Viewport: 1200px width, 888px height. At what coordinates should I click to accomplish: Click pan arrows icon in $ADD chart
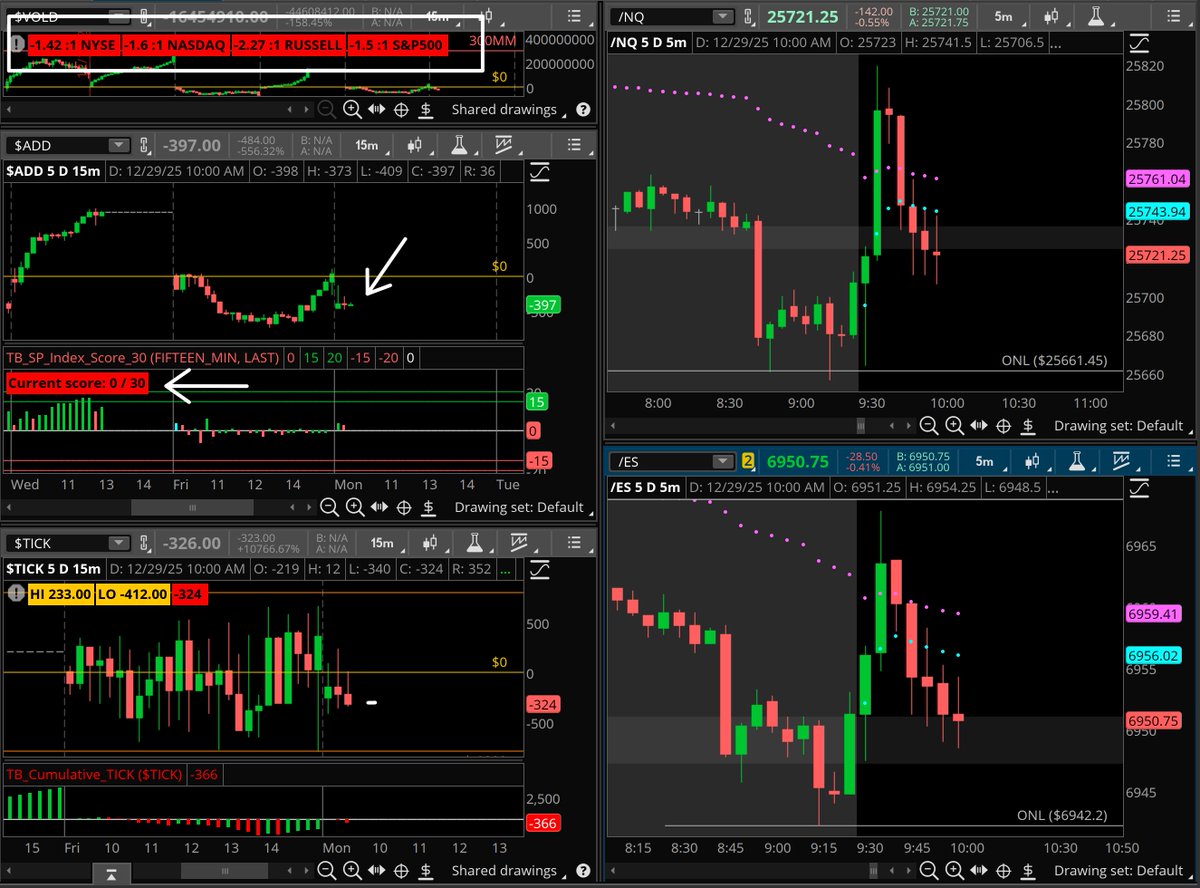click(x=378, y=507)
